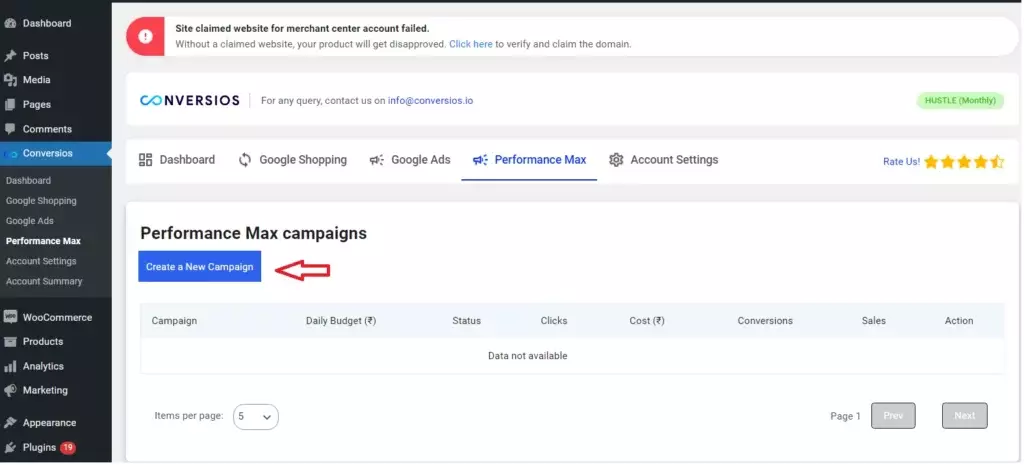Click the Comments bubble icon
The width and height of the screenshot is (1024, 465).
10,129
